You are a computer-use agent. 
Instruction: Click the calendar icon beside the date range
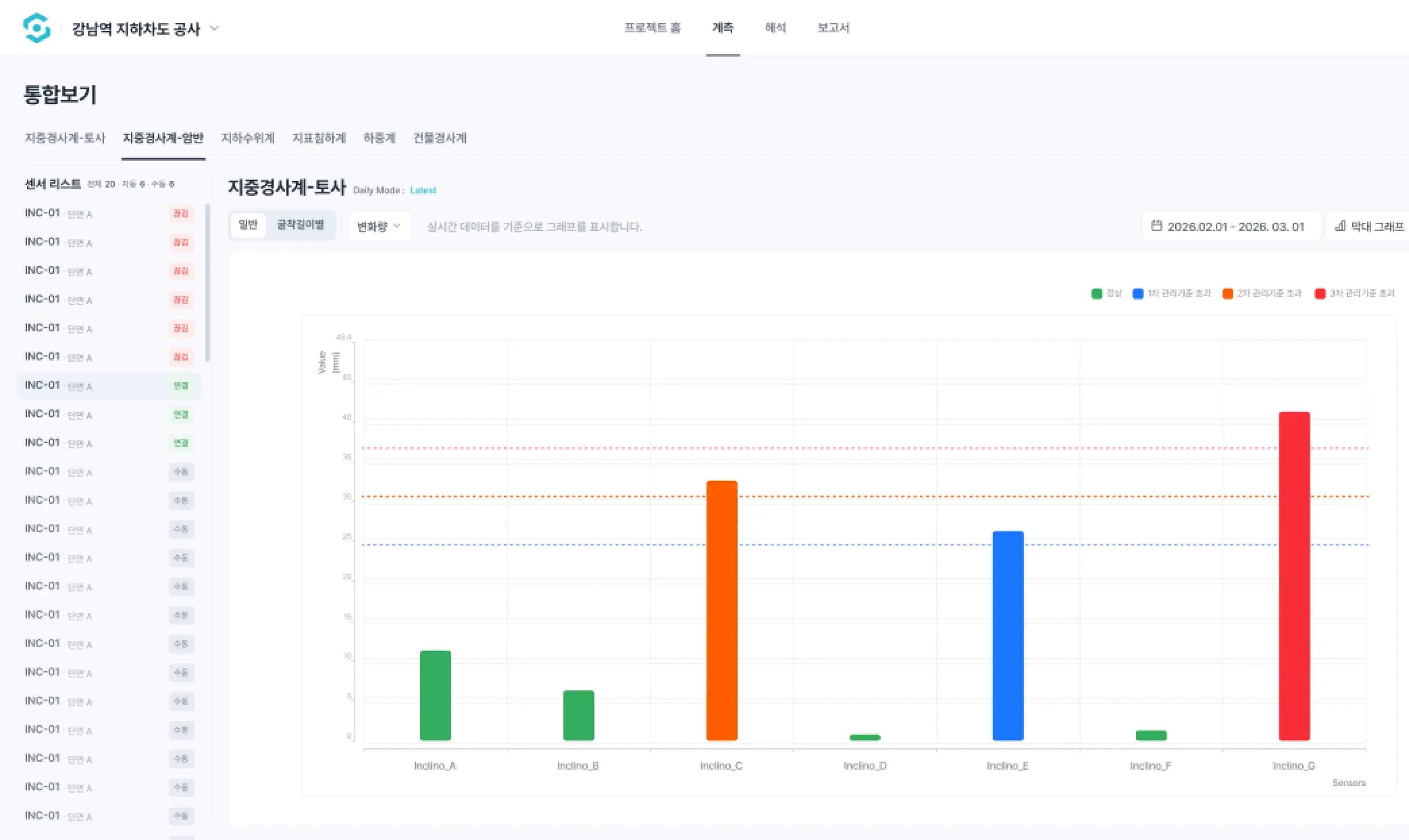(x=1156, y=226)
